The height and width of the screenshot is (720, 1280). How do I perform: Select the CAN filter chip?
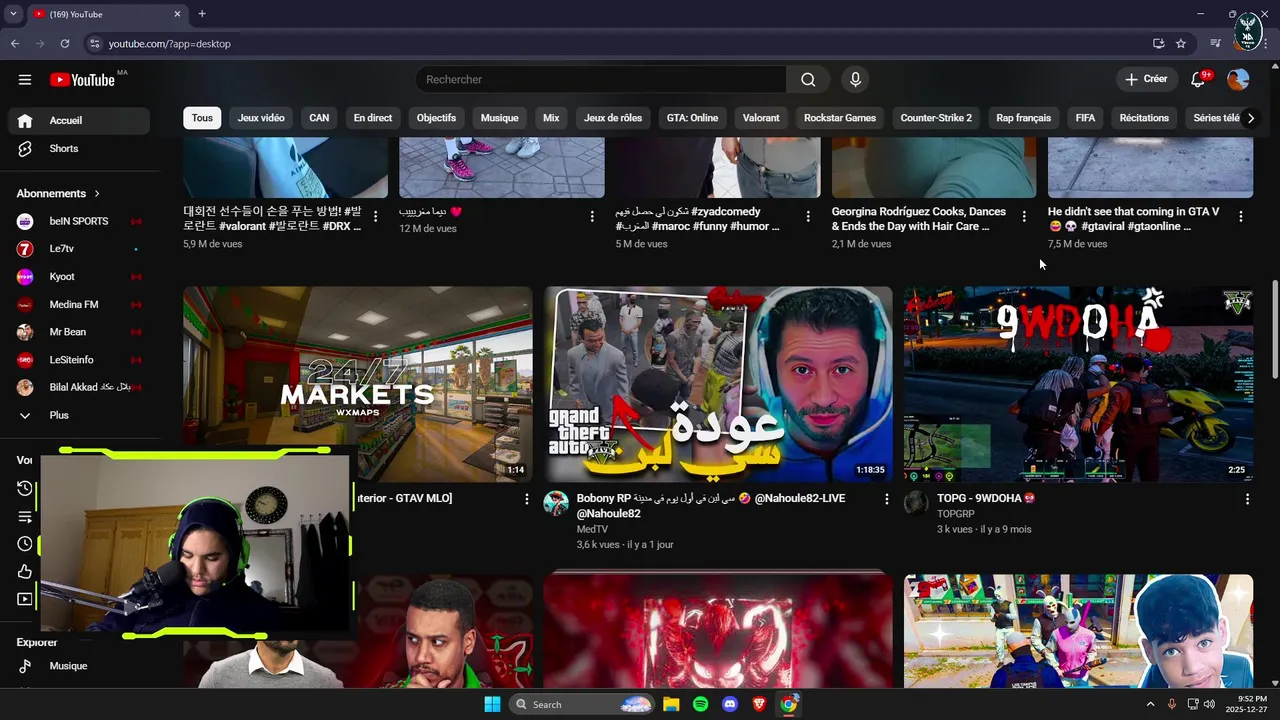click(319, 118)
